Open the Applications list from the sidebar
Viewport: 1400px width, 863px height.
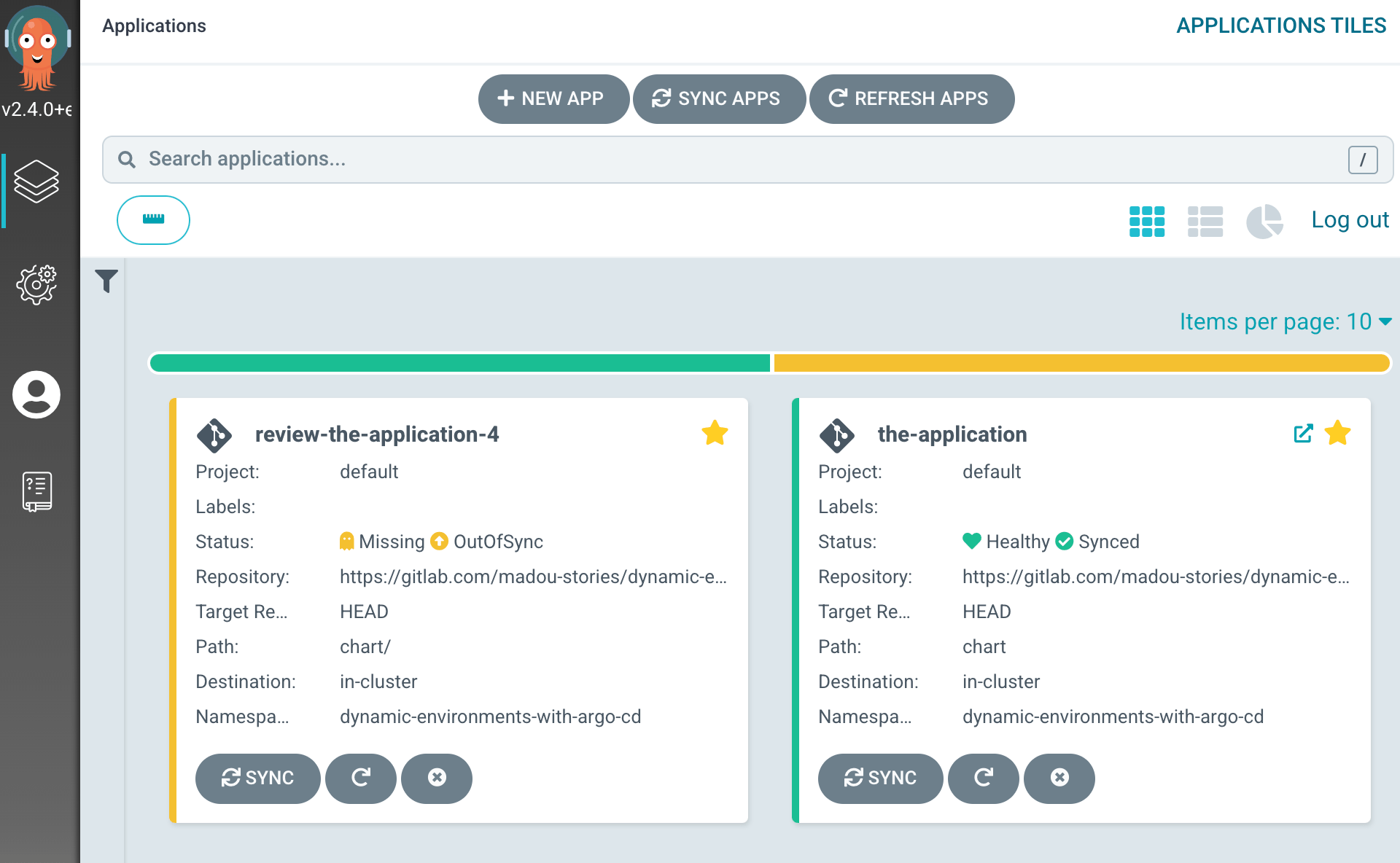36,182
